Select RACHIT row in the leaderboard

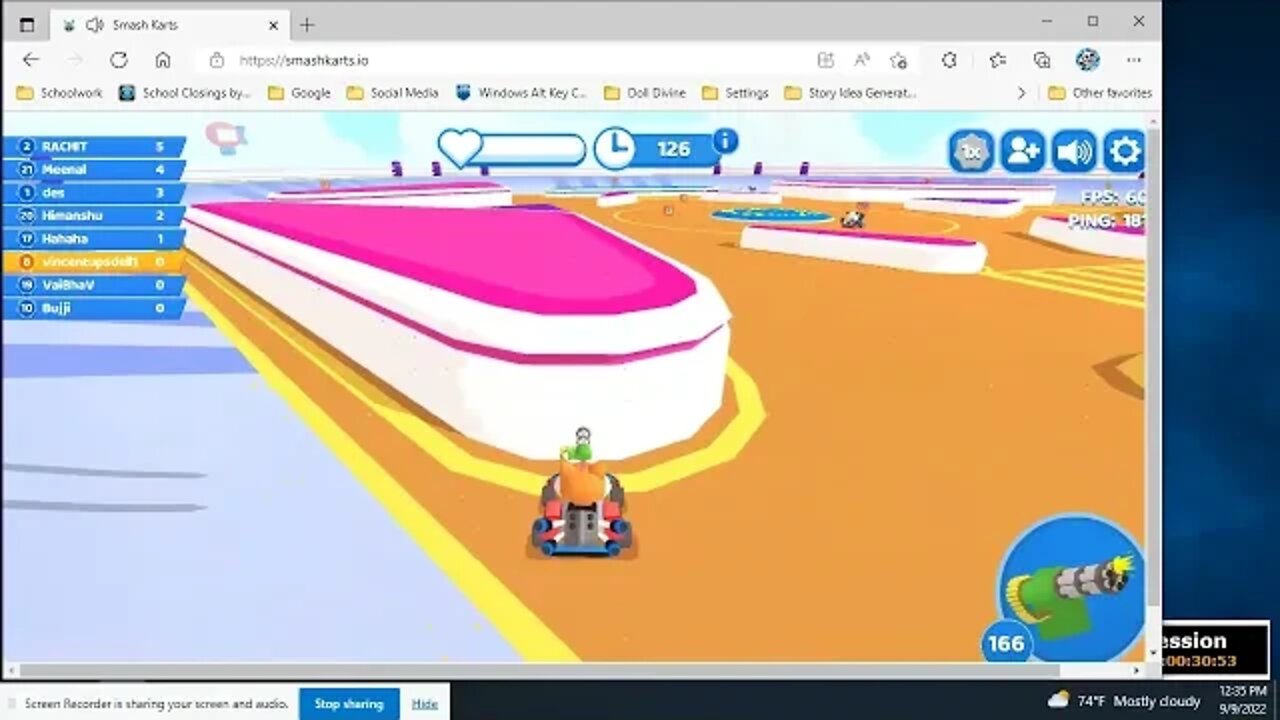tap(94, 146)
